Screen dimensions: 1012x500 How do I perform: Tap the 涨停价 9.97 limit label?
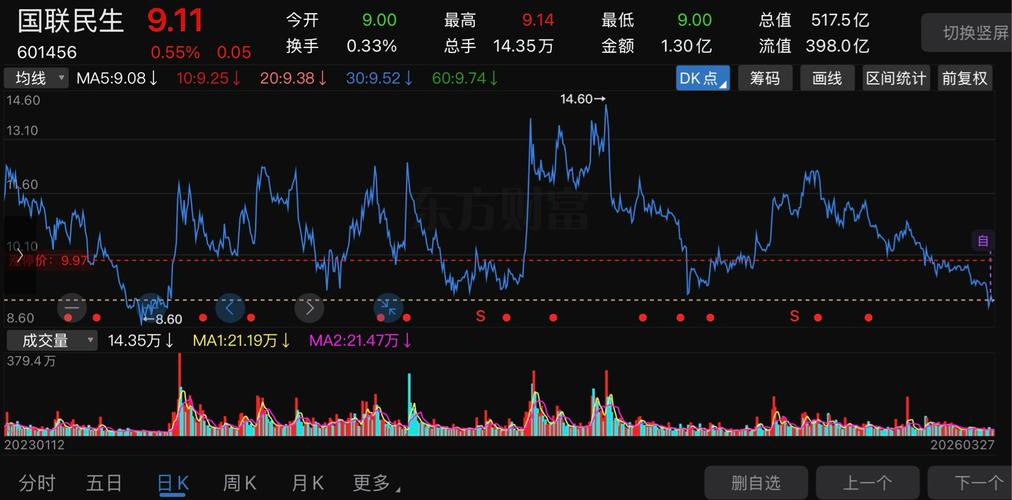pyautogui.click(x=48, y=260)
